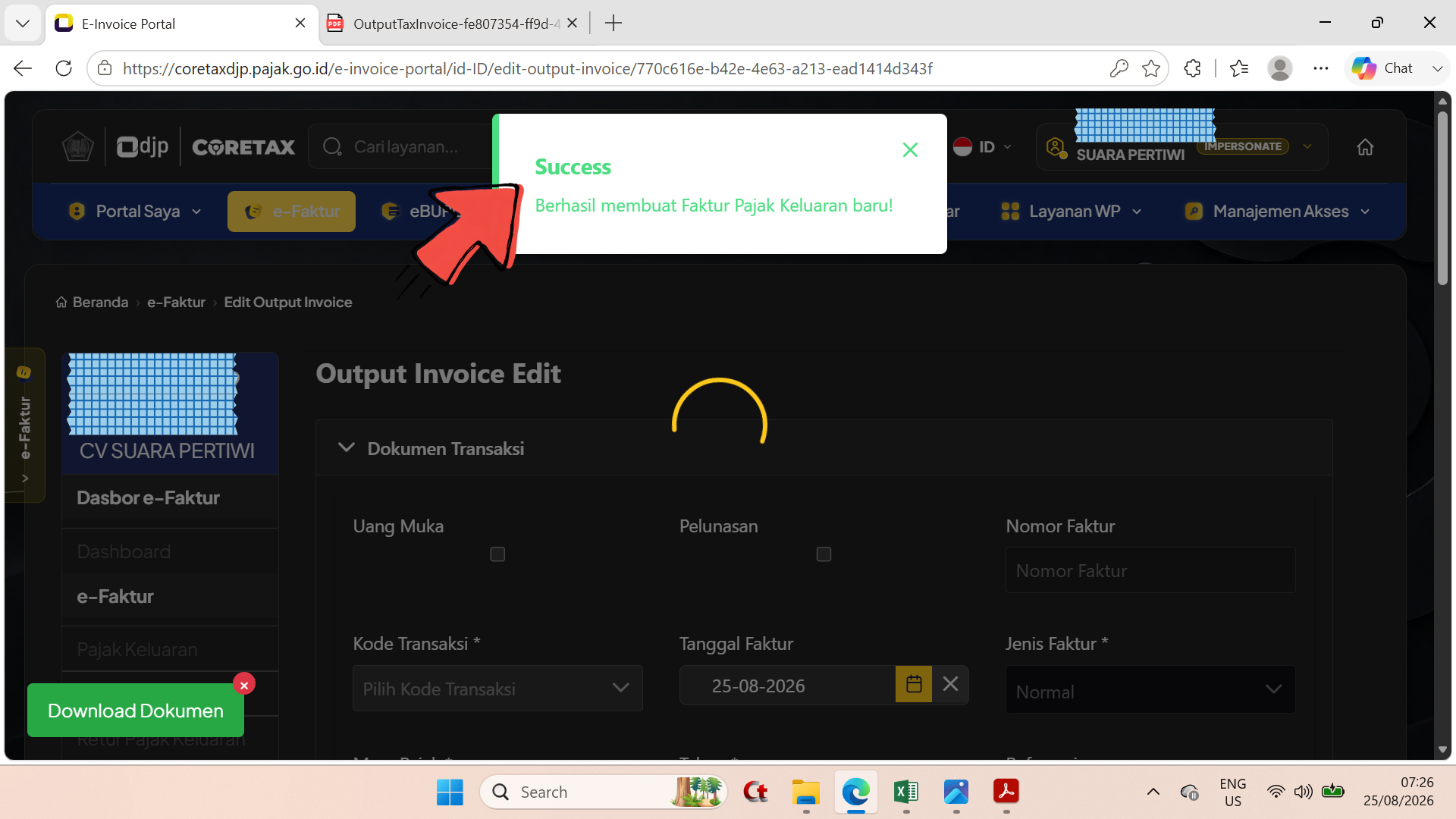Open Wi-Fi network settings

click(x=1276, y=792)
